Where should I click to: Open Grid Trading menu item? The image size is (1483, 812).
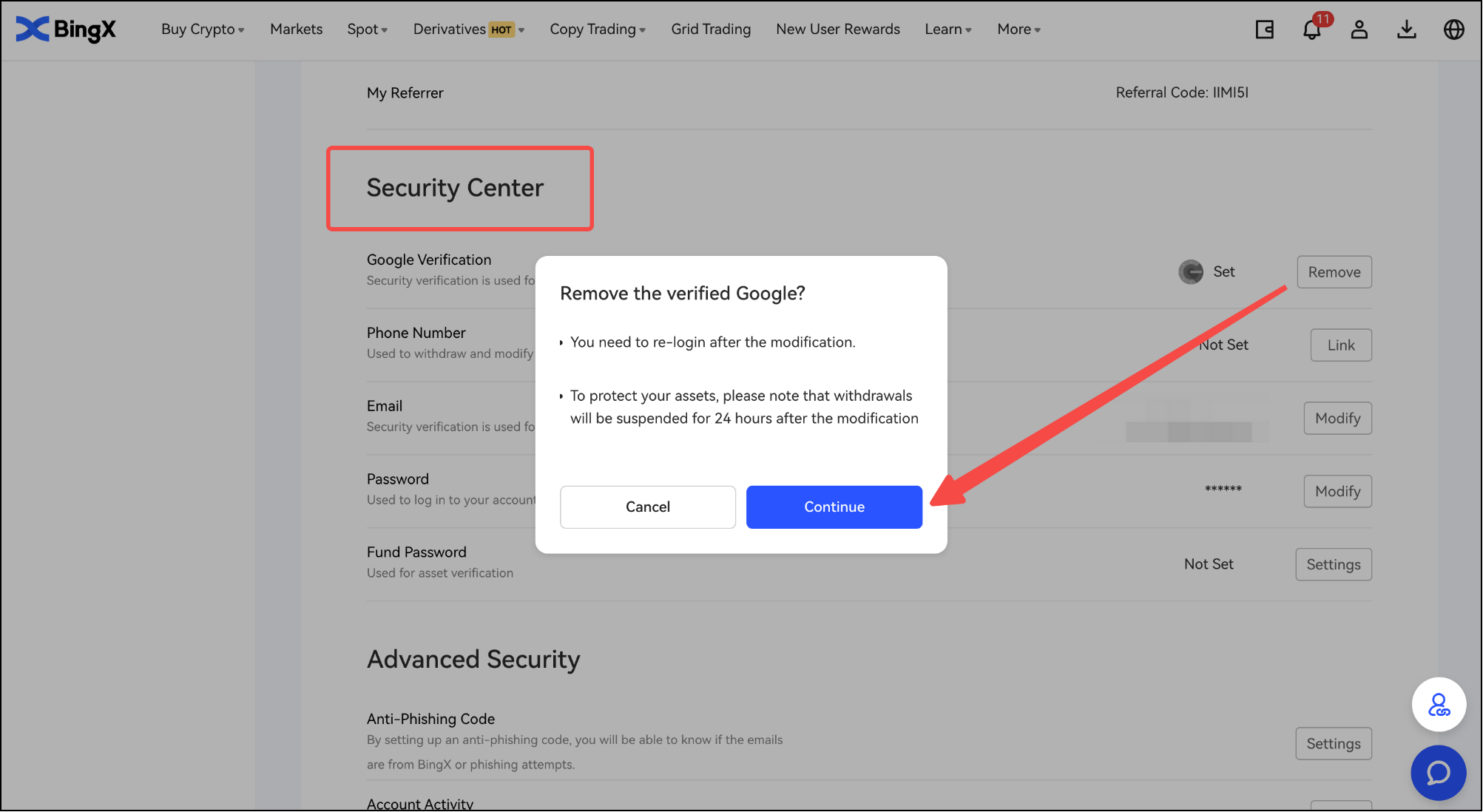pyautogui.click(x=711, y=30)
